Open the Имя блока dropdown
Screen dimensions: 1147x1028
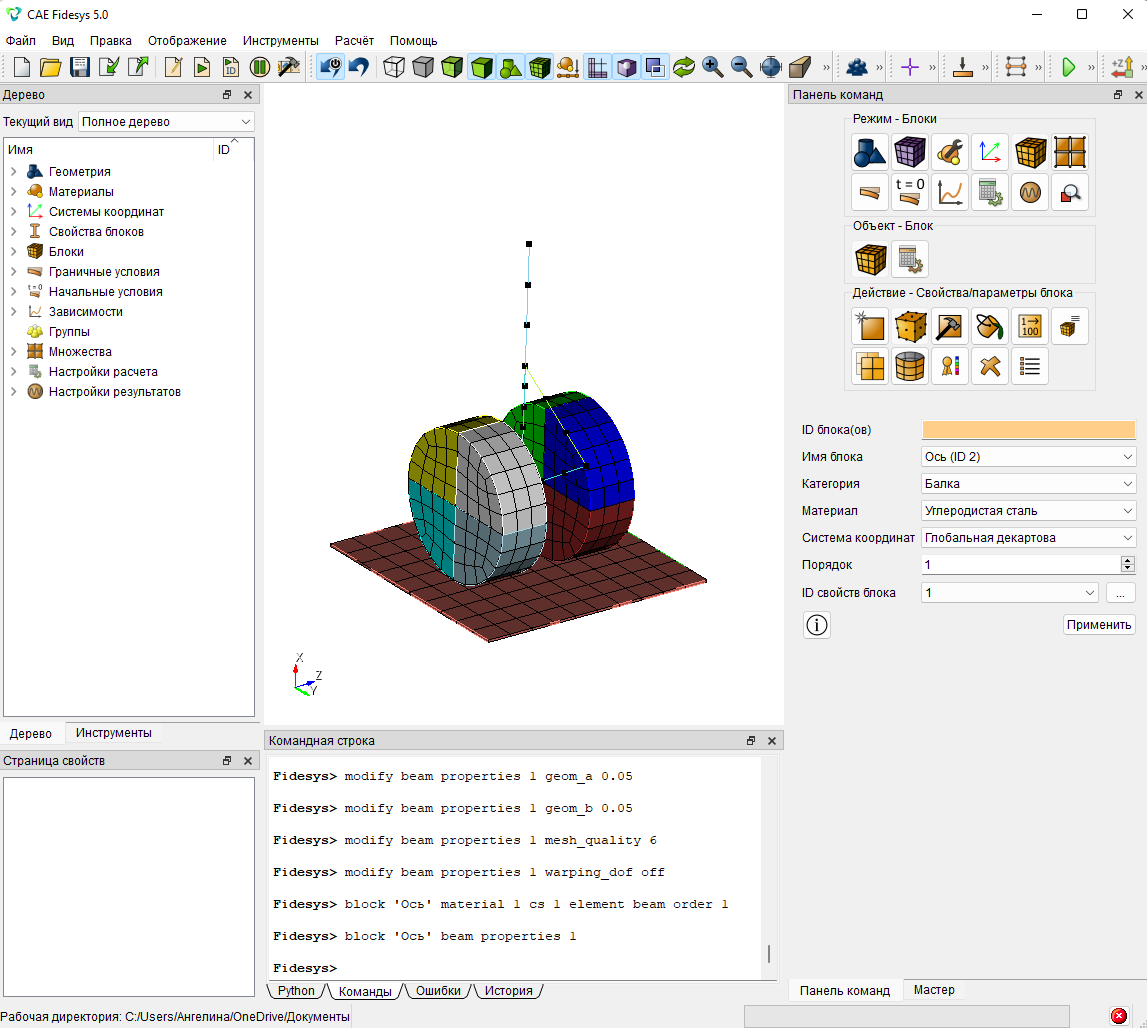(x=1028, y=457)
